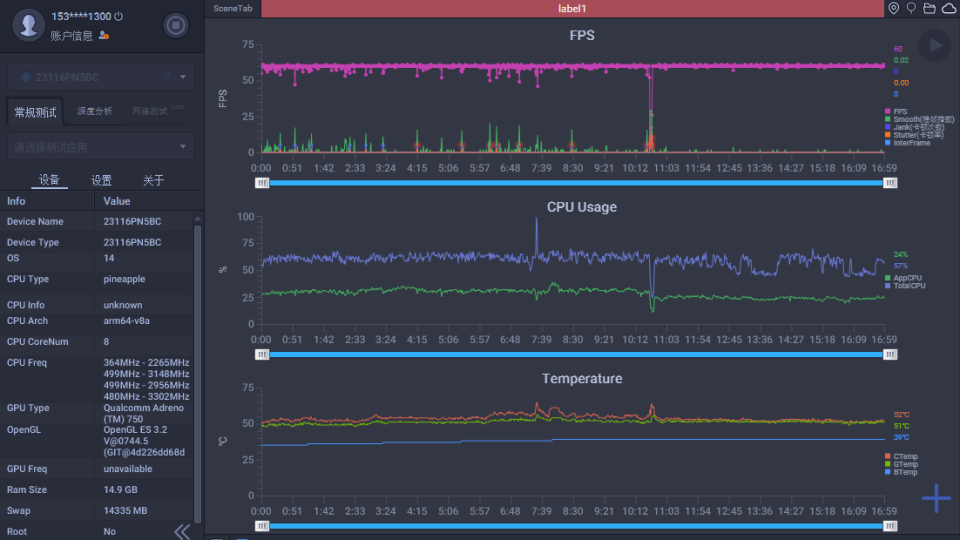Viewport: 960px width, 540px height.
Task: Click the CPU Usage chart title
Action: tap(582, 207)
